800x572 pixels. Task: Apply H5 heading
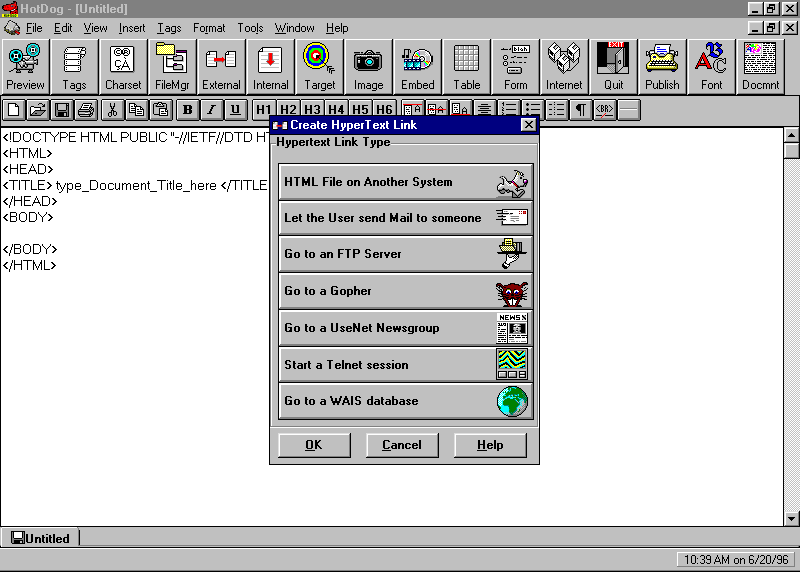point(360,109)
